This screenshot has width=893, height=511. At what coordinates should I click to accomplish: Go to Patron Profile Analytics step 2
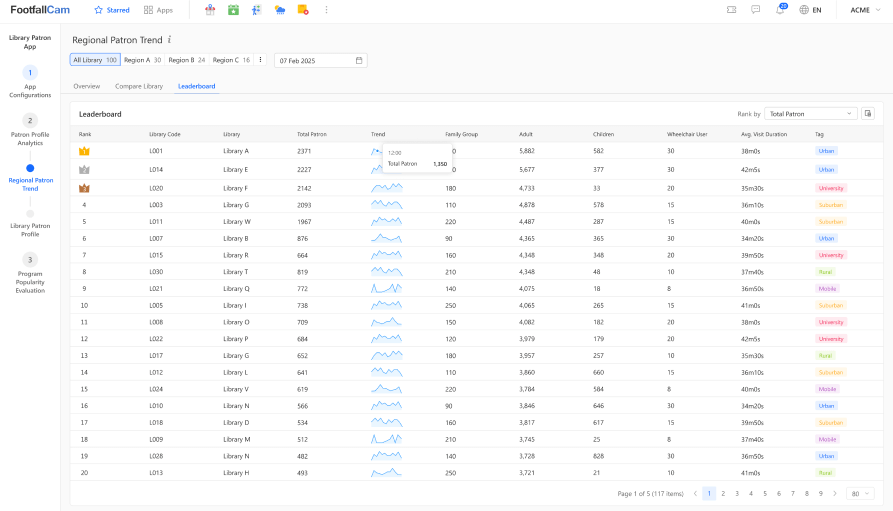click(x=30, y=130)
